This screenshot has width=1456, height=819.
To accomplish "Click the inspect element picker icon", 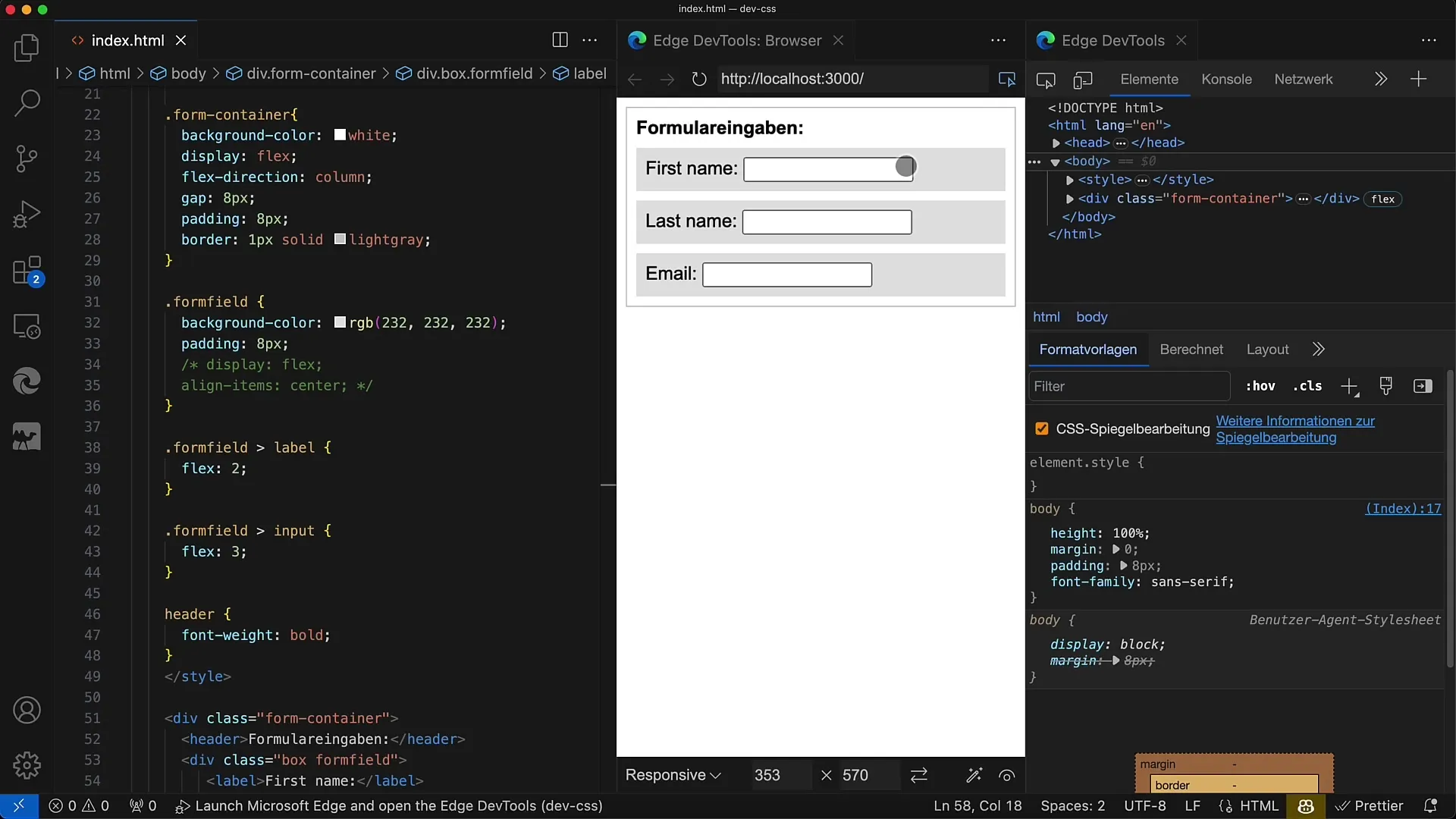I will pos(1046,80).
